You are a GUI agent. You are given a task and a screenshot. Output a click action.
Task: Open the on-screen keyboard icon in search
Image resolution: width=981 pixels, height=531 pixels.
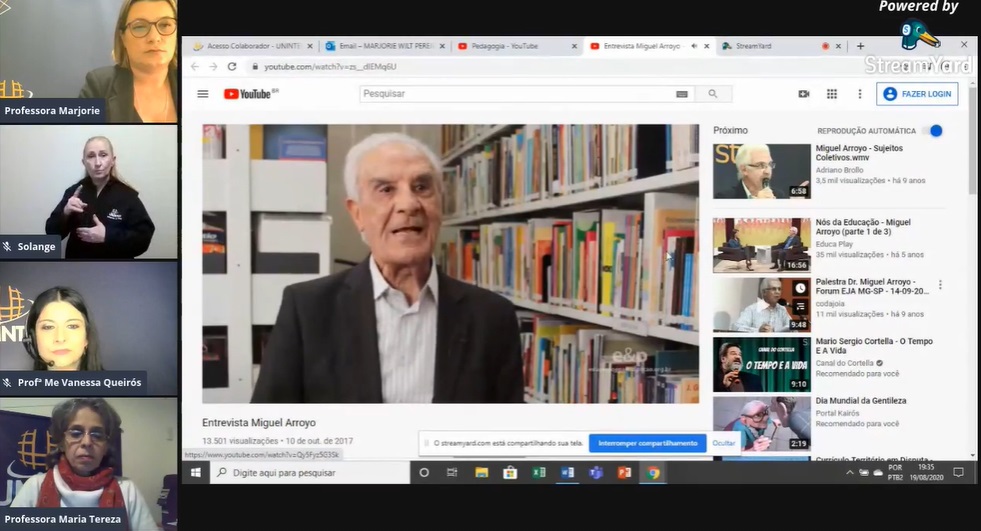(x=682, y=94)
